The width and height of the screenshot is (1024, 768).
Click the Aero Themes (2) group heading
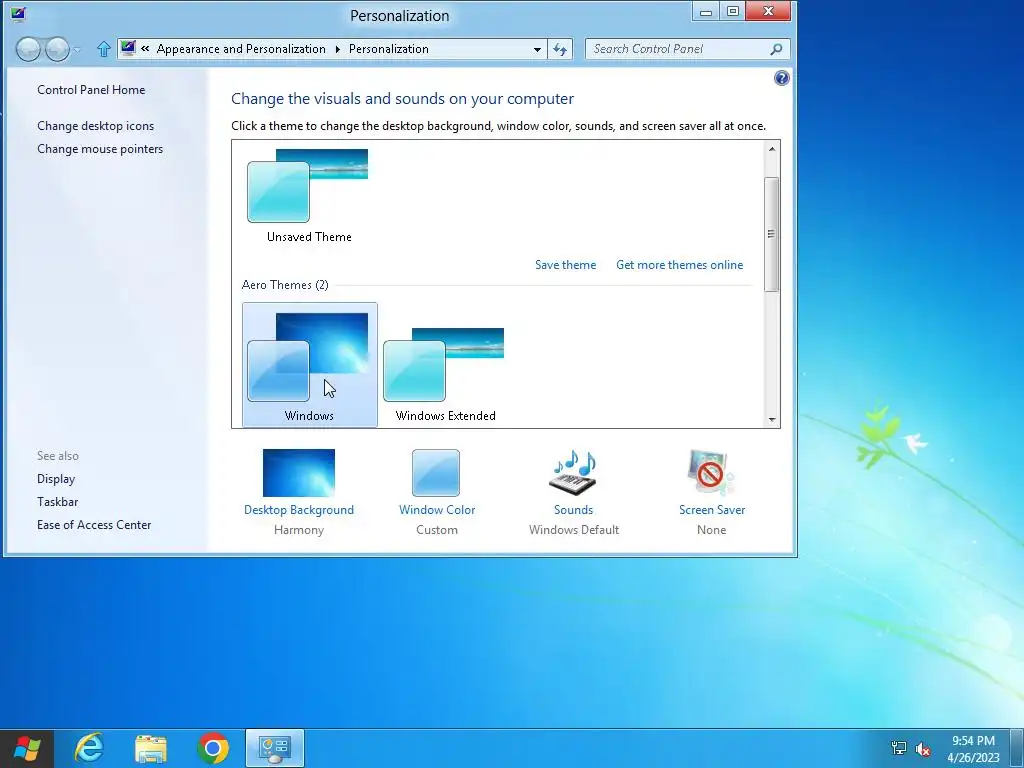tap(285, 285)
